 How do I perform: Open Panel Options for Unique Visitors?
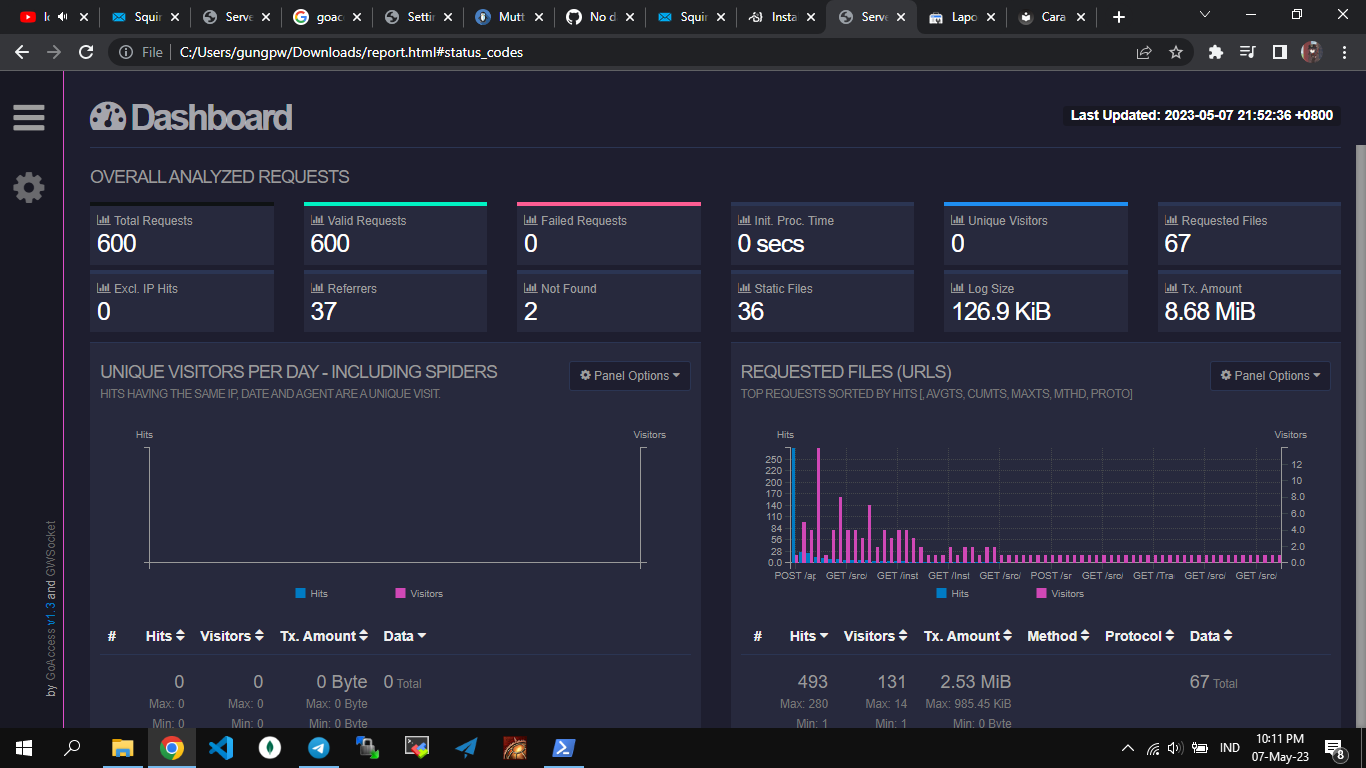(x=630, y=376)
